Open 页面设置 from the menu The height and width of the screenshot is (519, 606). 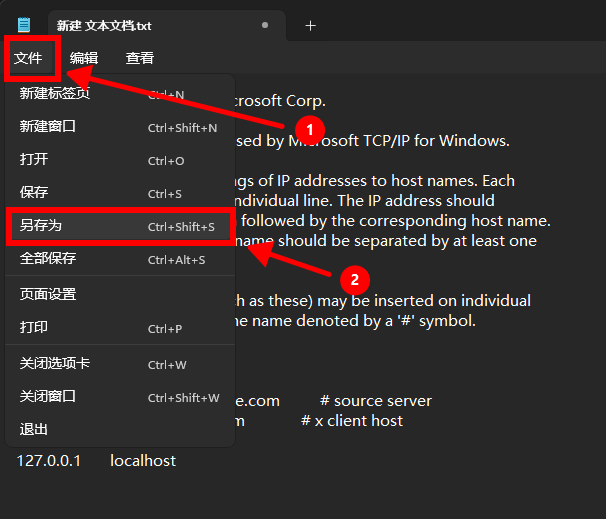48,295
